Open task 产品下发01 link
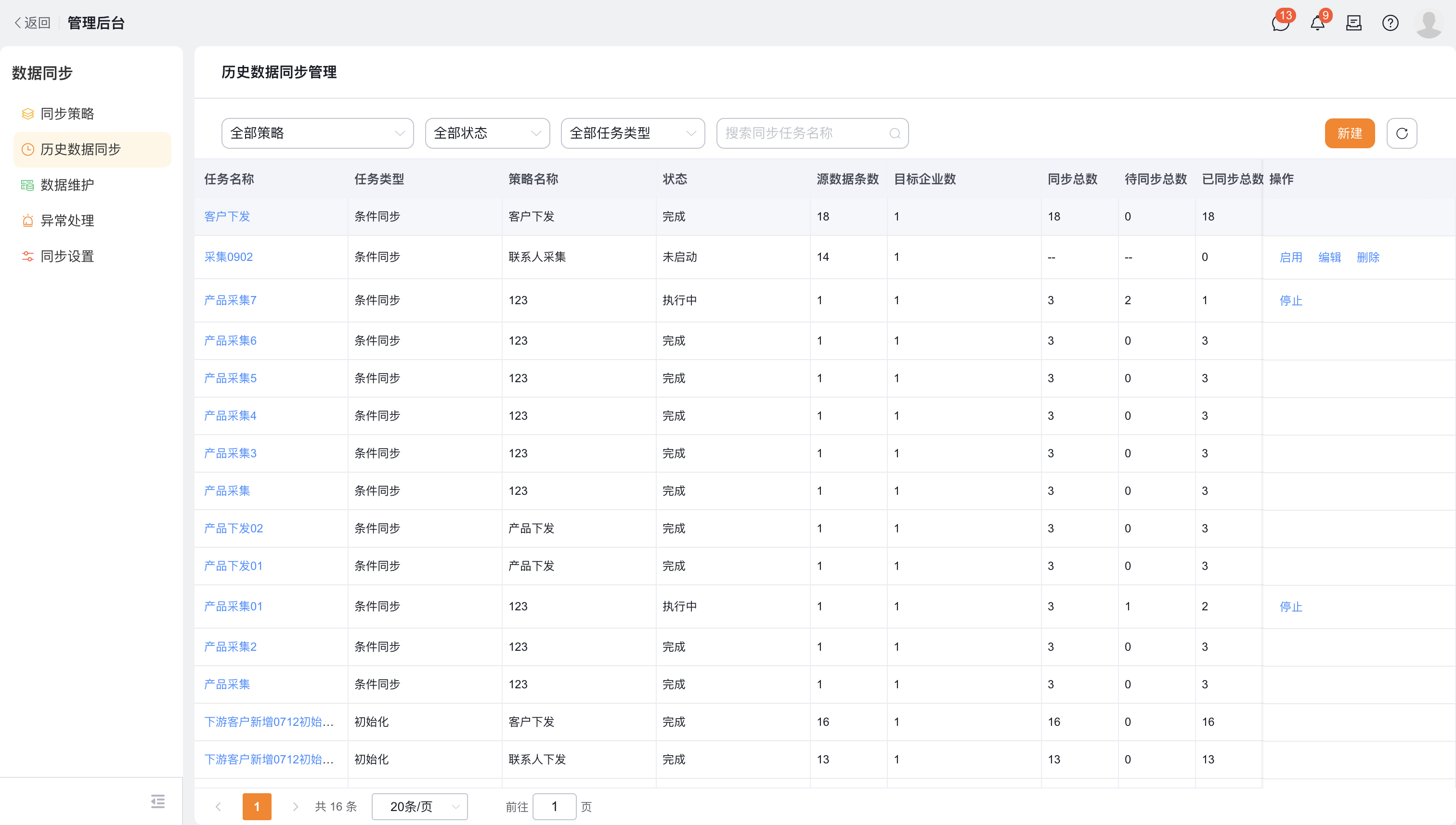The image size is (1456, 825). tap(233, 566)
